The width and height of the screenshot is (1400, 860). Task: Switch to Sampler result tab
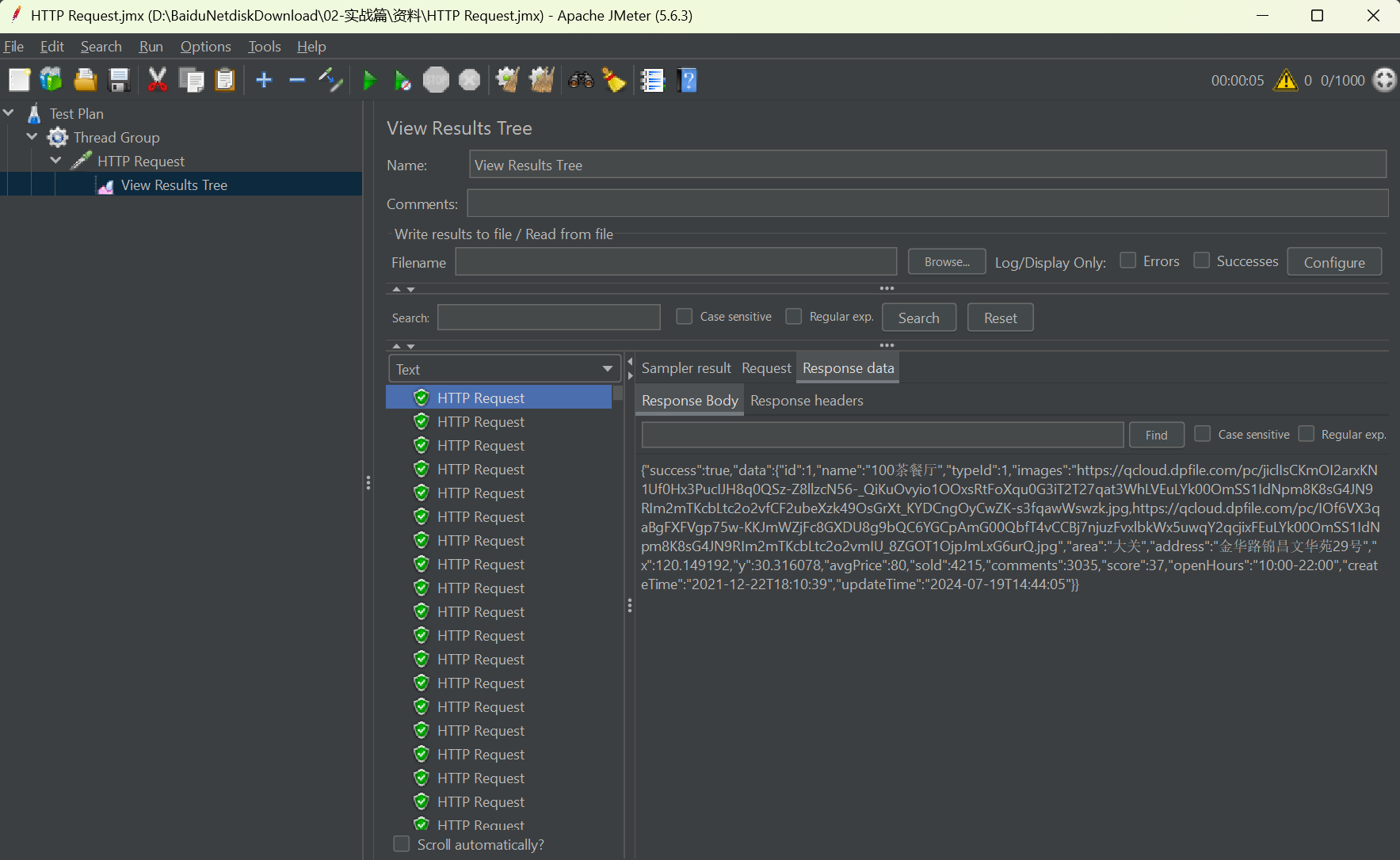pos(686,368)
